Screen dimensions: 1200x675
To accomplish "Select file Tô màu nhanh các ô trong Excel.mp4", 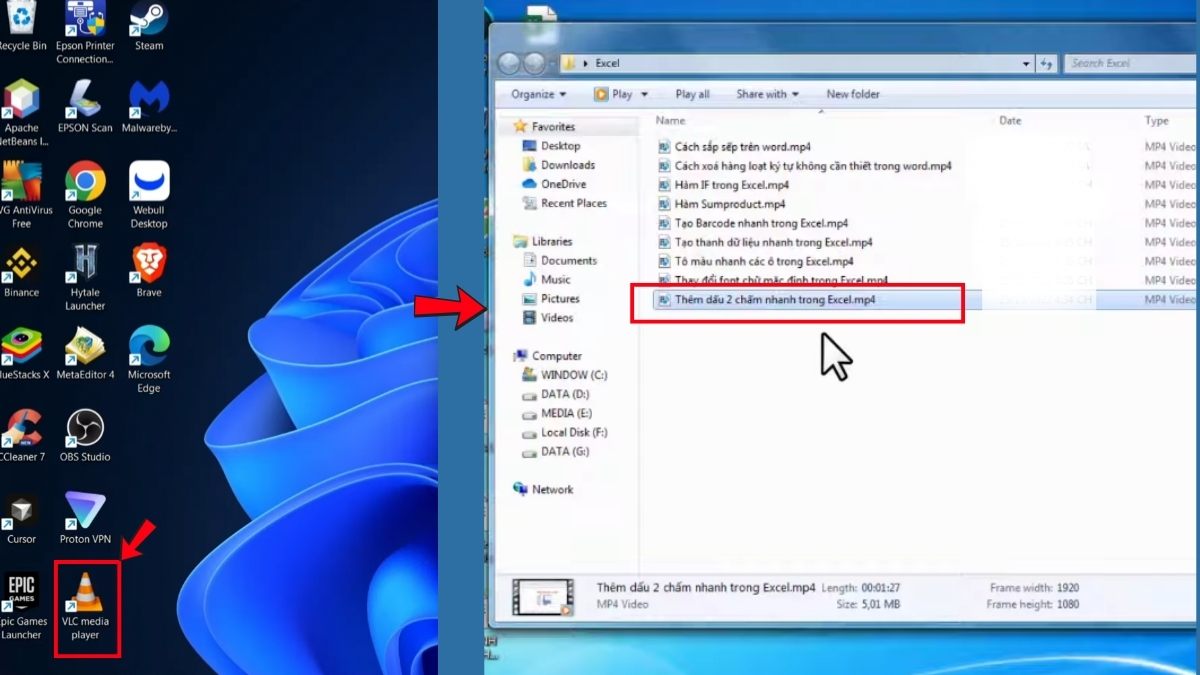I will (x=755, y=261).
